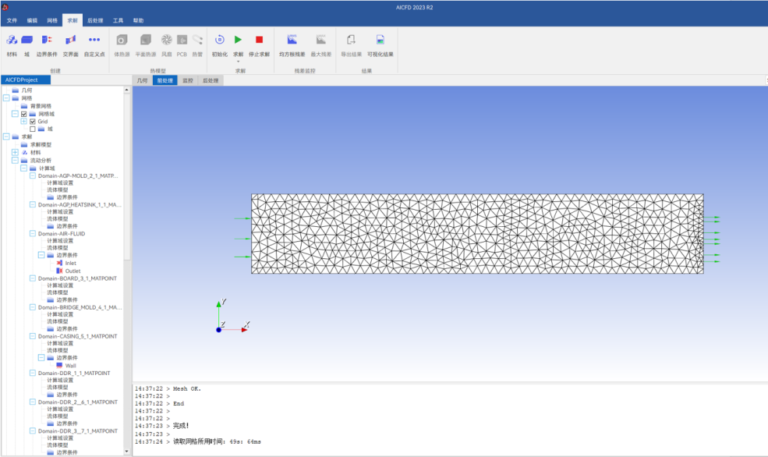Collapse Domain-AIR-FLUID node
Screen dimensions: 768x457
point(33,234)
